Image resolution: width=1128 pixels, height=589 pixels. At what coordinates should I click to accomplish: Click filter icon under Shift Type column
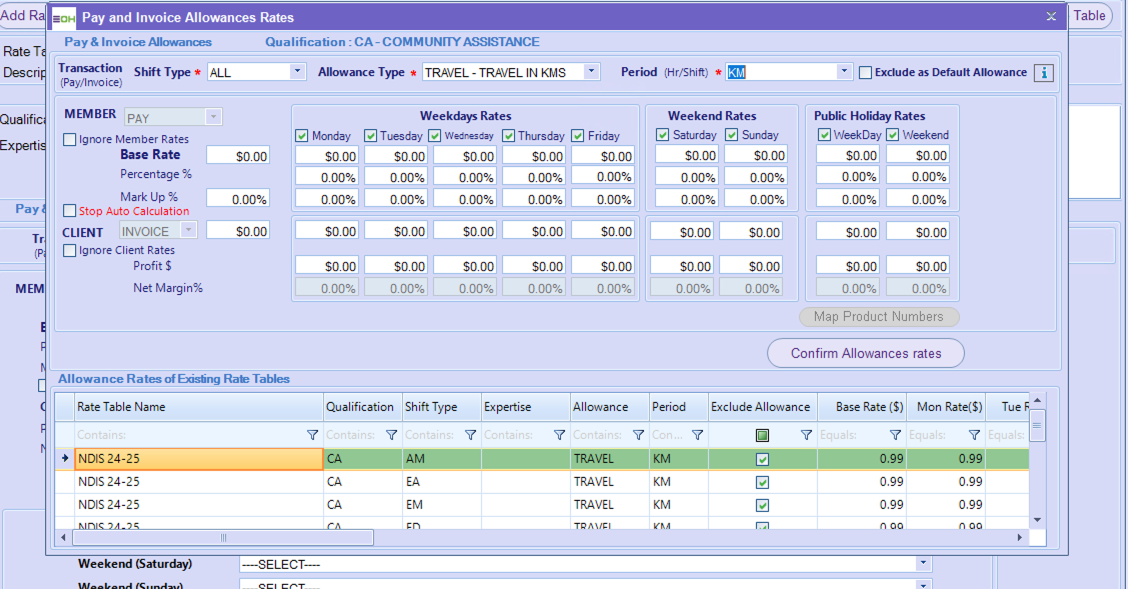pos(470,435)
